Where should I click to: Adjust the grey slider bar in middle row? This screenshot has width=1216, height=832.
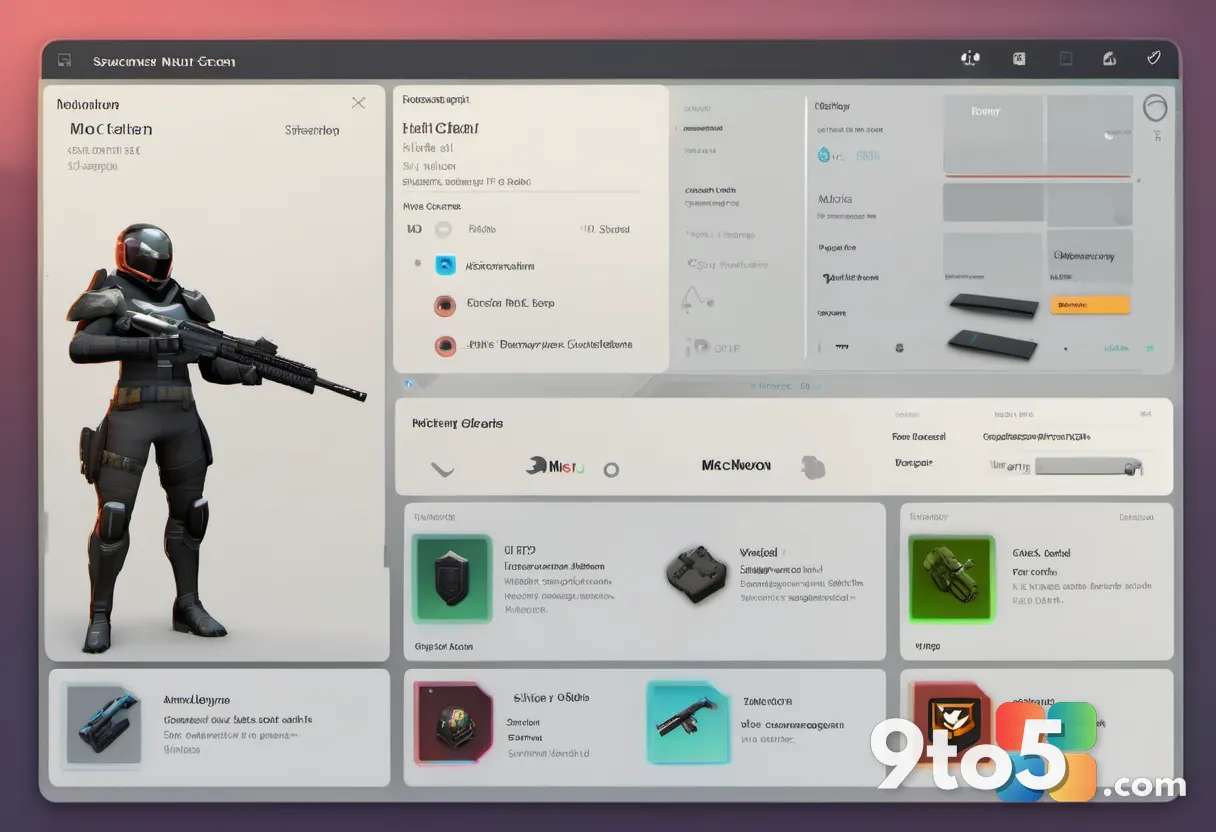(1088, 466)
